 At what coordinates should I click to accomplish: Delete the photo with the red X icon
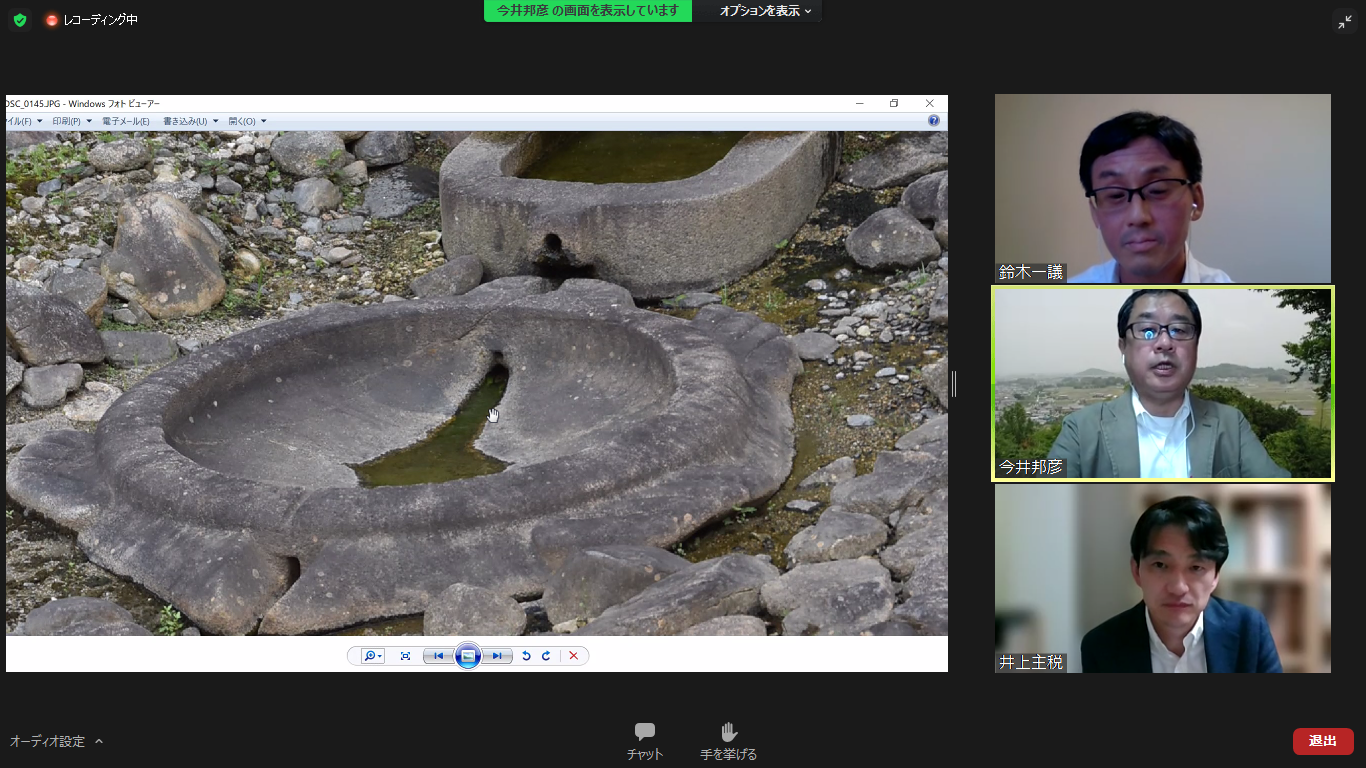pyautogui.click(x=573, y=656)
